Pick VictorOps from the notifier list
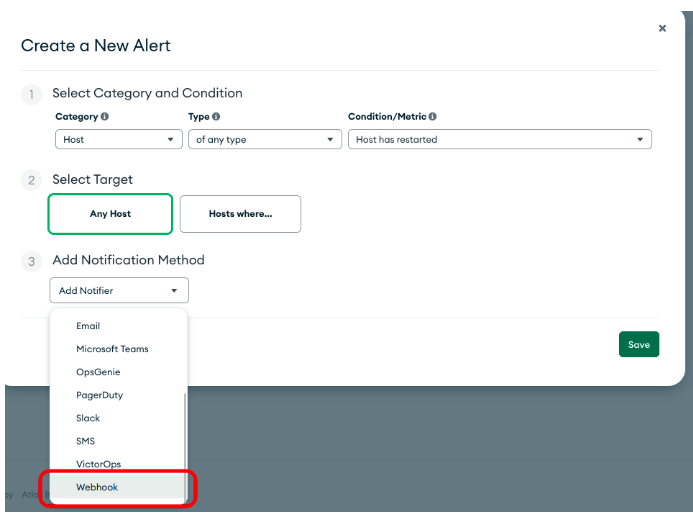 point(98,464)
